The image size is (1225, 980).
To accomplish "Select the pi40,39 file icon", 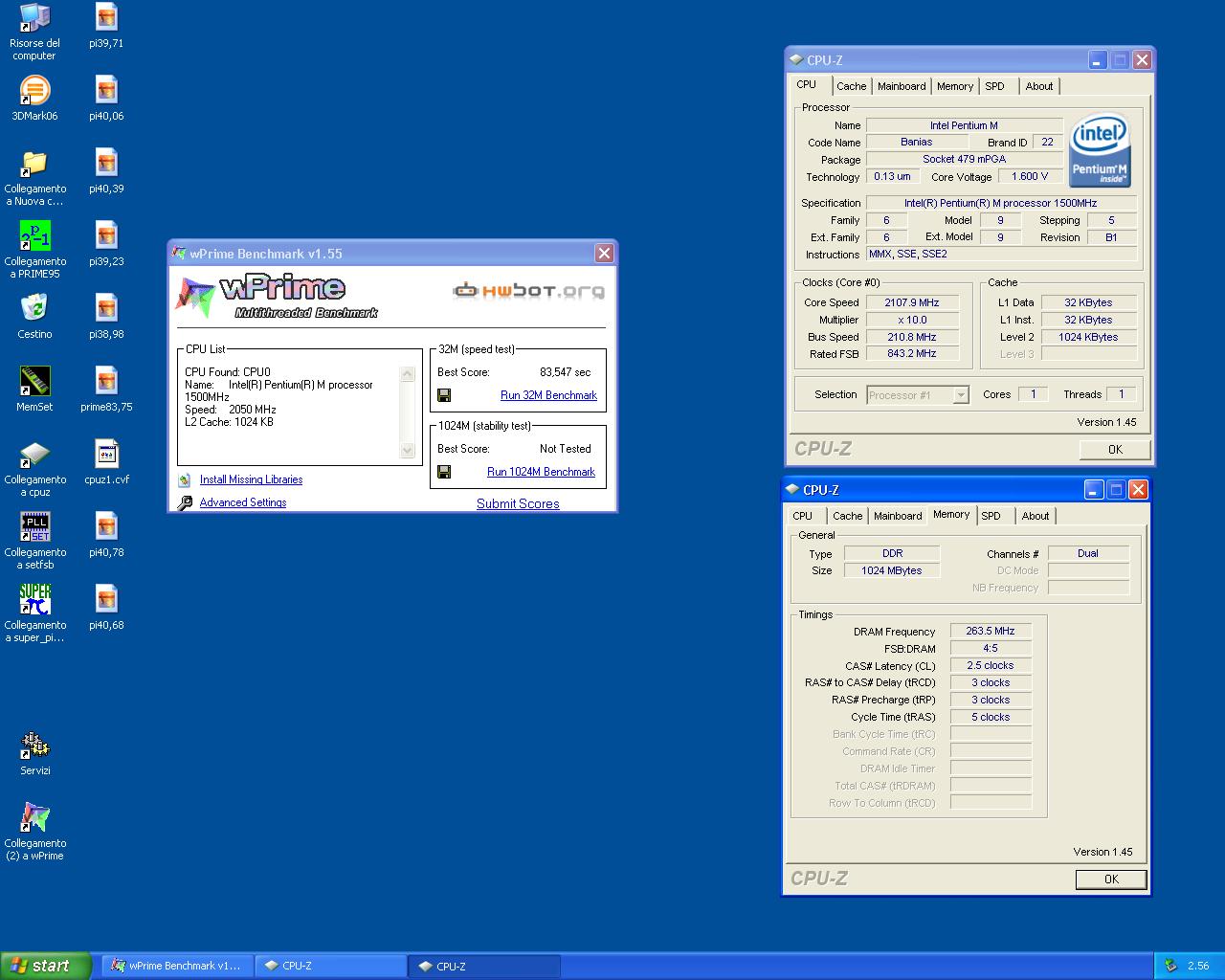I will coord(106,163).
